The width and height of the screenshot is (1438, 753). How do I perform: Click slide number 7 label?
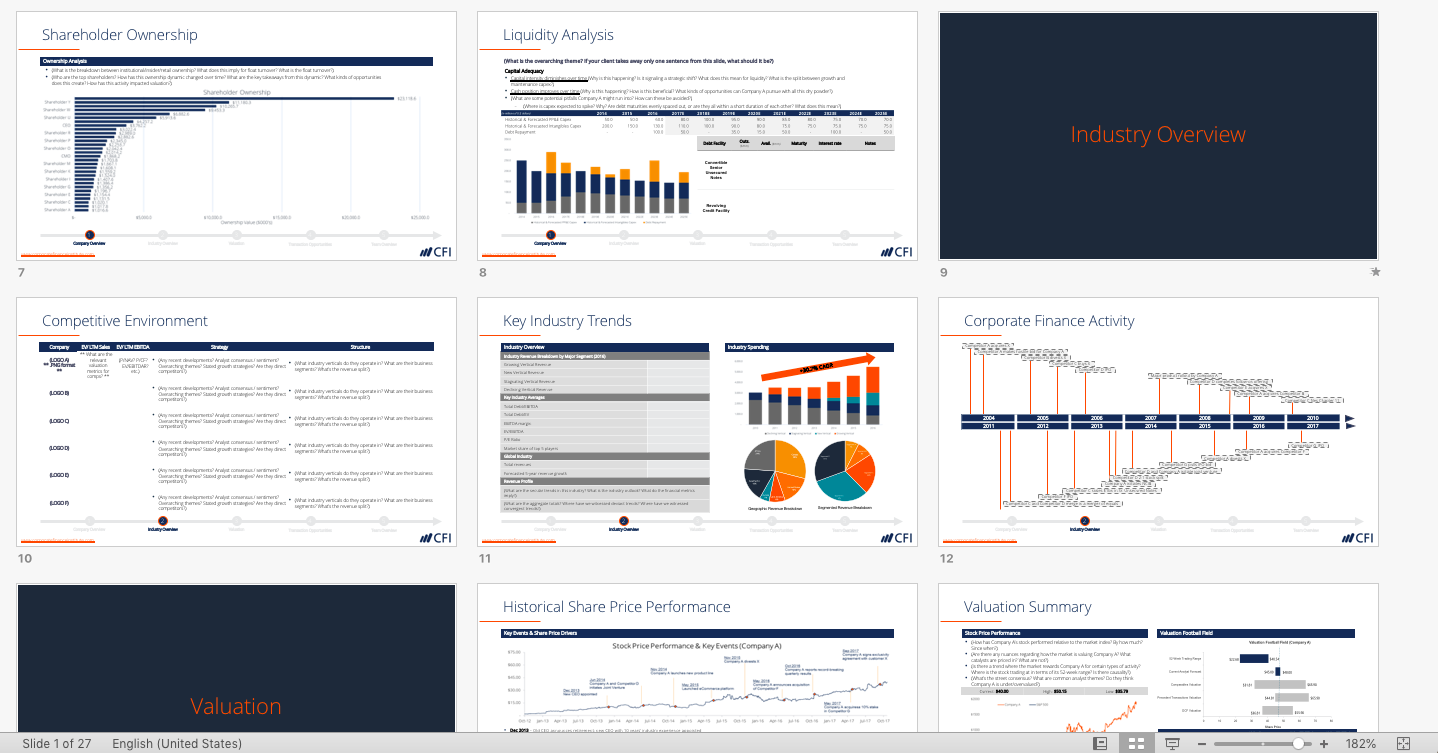coord(21,272)
